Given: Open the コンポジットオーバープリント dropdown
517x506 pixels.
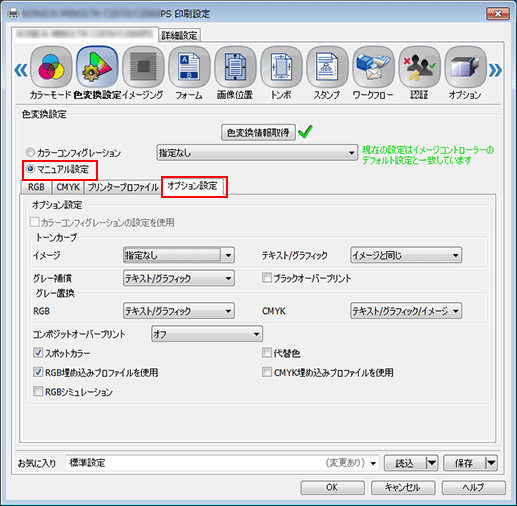Looking at the screenshot, I should coord(207,334).
